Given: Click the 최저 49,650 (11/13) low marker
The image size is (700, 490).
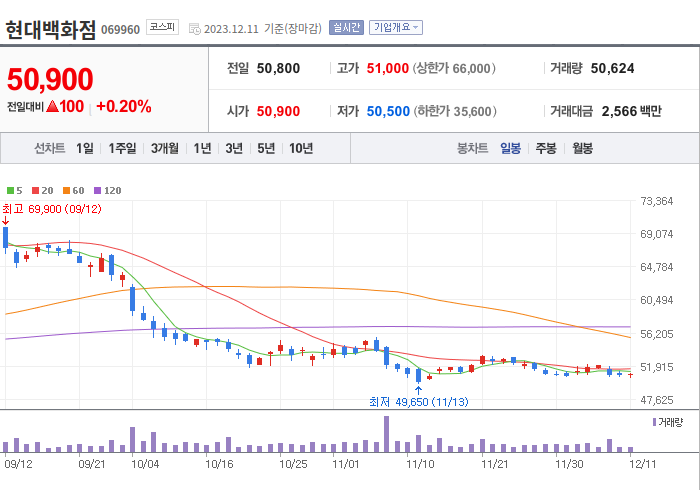Looking at the screenshot, I should point(418,402).
